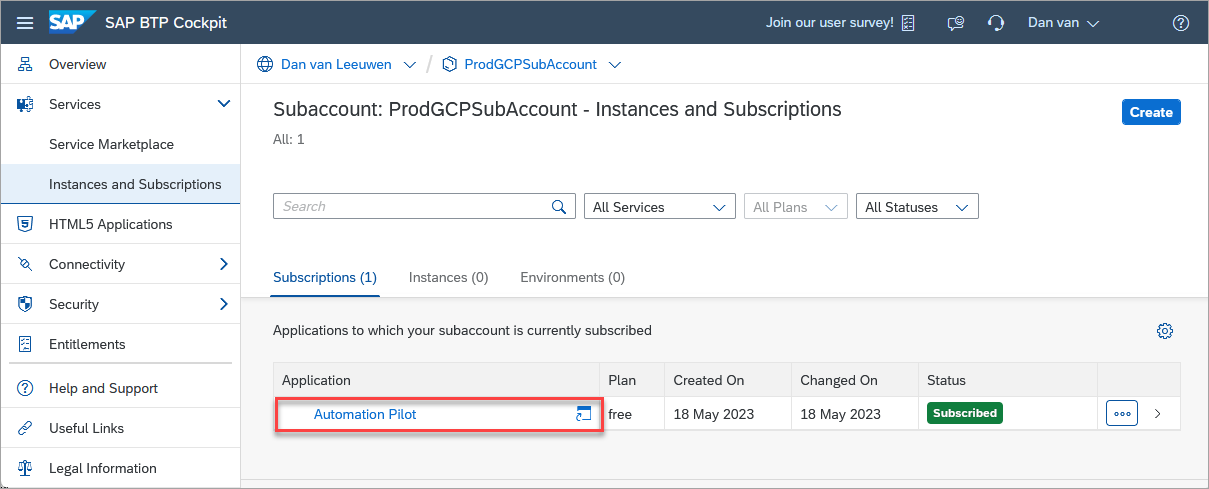Screen dimensions: 1209x489
Task: Click the Dan van Leeuwen breadcrumb link
Action: [x=336, y=64]
